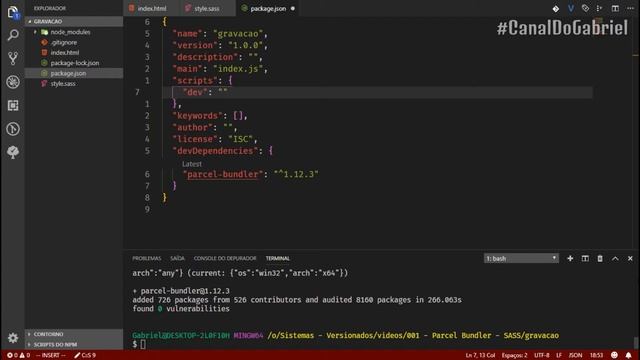Click the 18:53 clock in status bar
The height and width of the screenshot is (360, 640).
tap(596, 355)
